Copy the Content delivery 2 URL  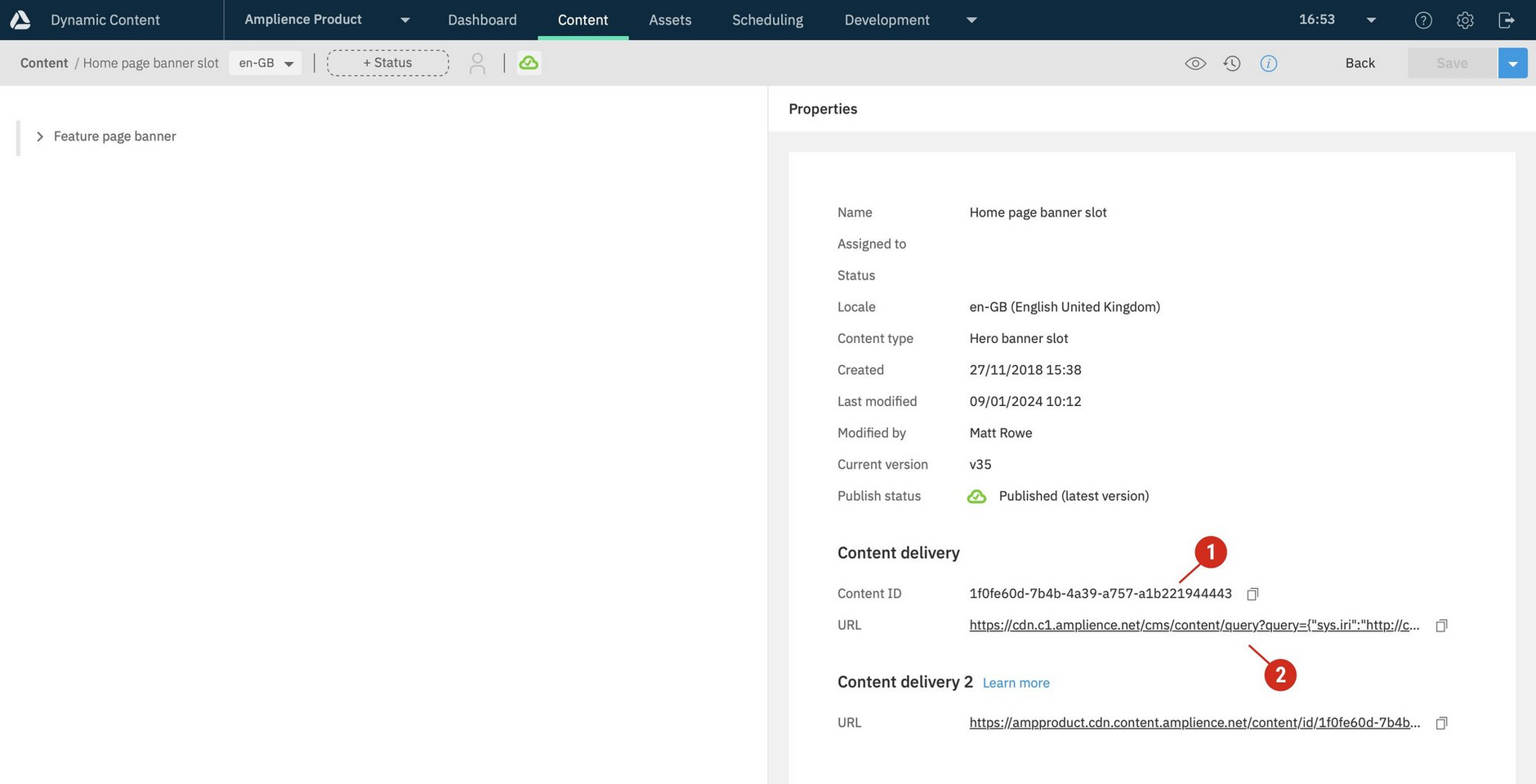coord(1442,723)
